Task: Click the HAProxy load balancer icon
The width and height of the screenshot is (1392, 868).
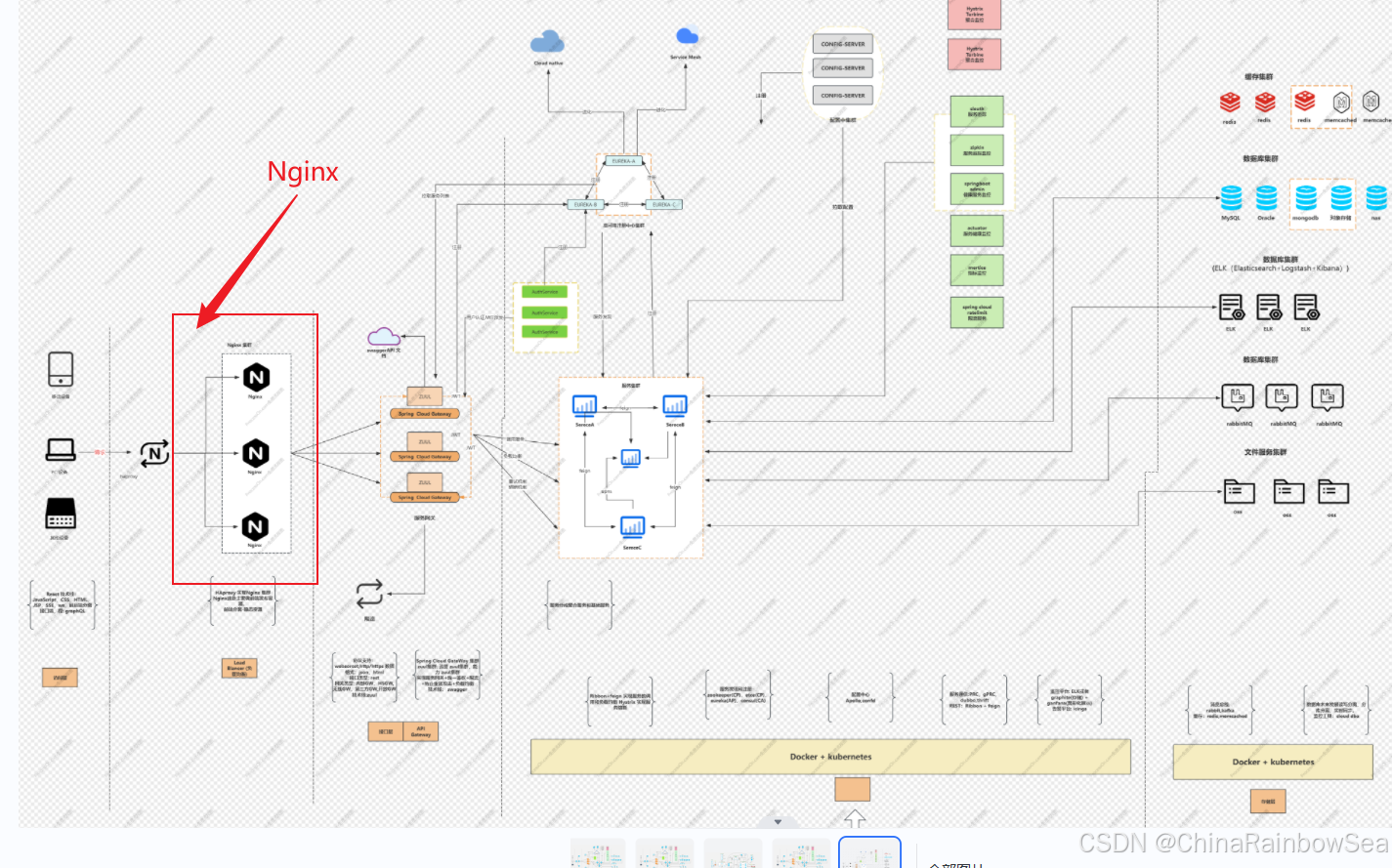Action: coord(154,453)
